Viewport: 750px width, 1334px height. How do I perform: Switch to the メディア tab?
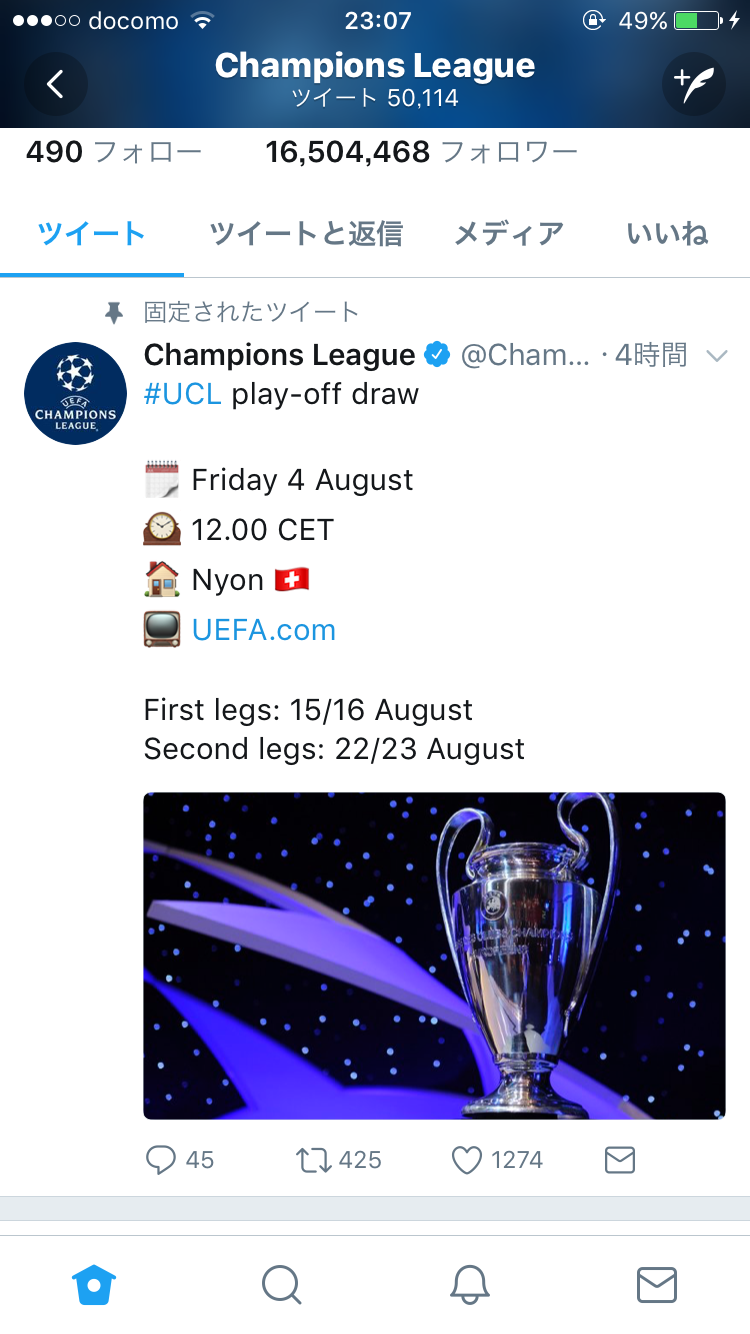(x=509, y=234)
